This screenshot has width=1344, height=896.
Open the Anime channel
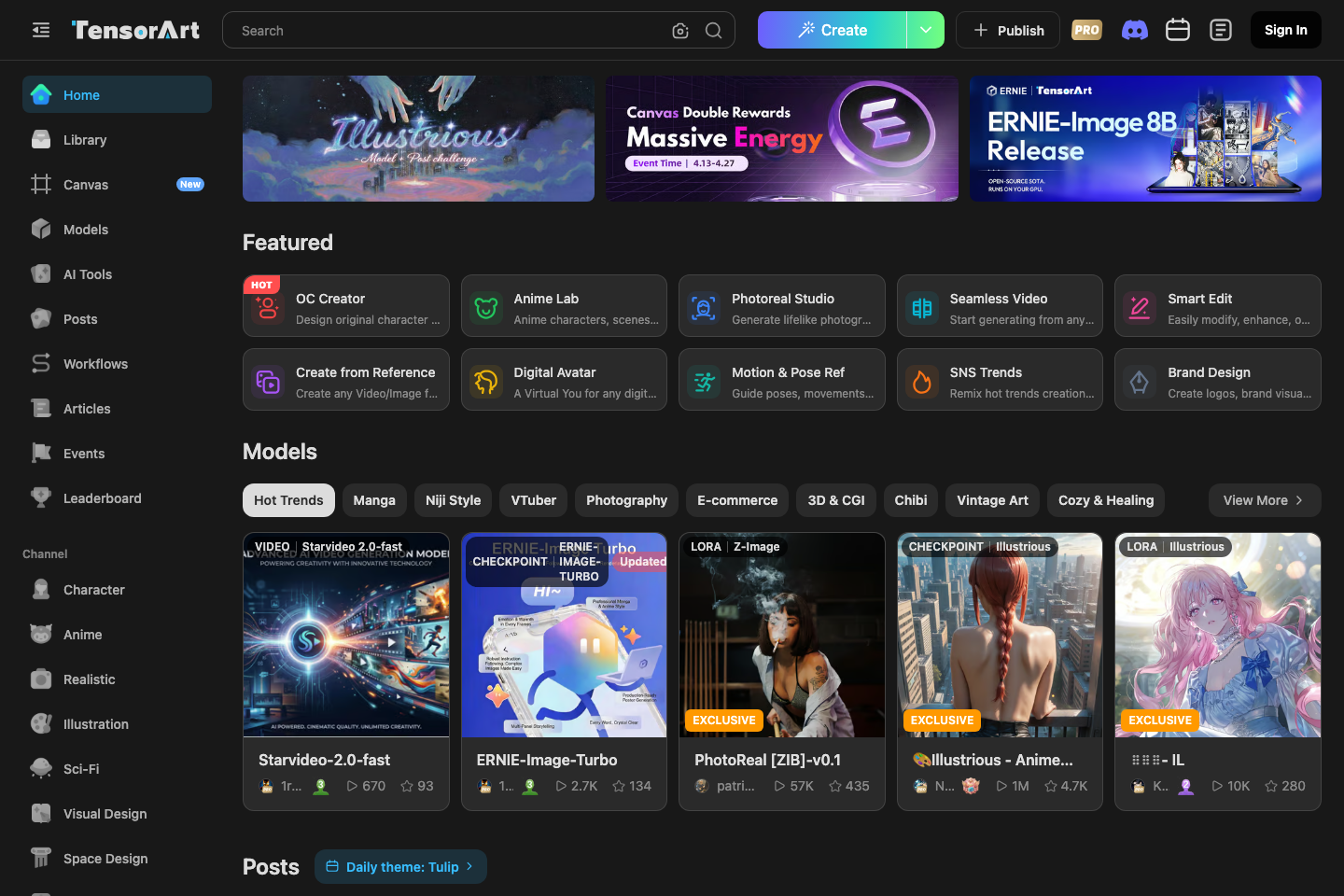pos(117,635)
